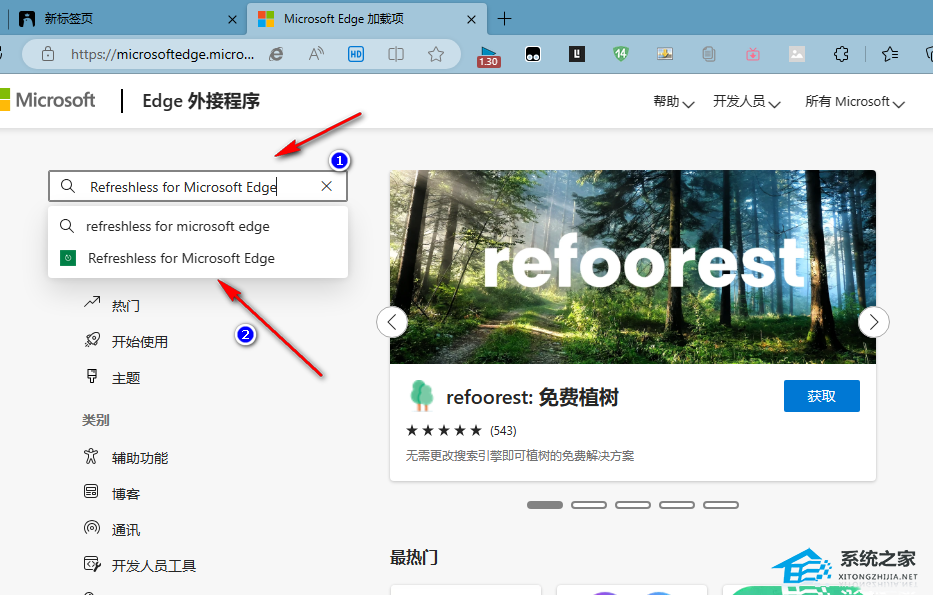The height and width of the screenshot is (595, 933).
Task: Open the Favorites list icon
Action: point(890,54)
